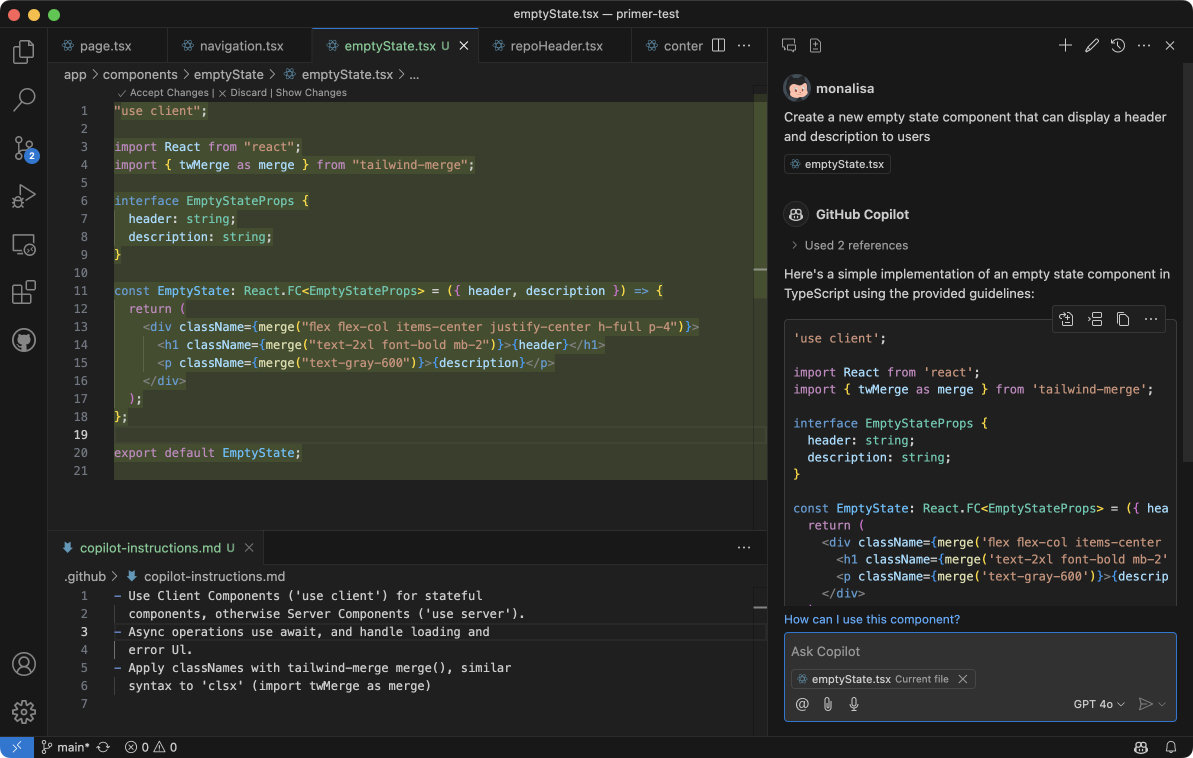
Task: Open the GPT 4o model dropdown
Action: point(1097,704)
